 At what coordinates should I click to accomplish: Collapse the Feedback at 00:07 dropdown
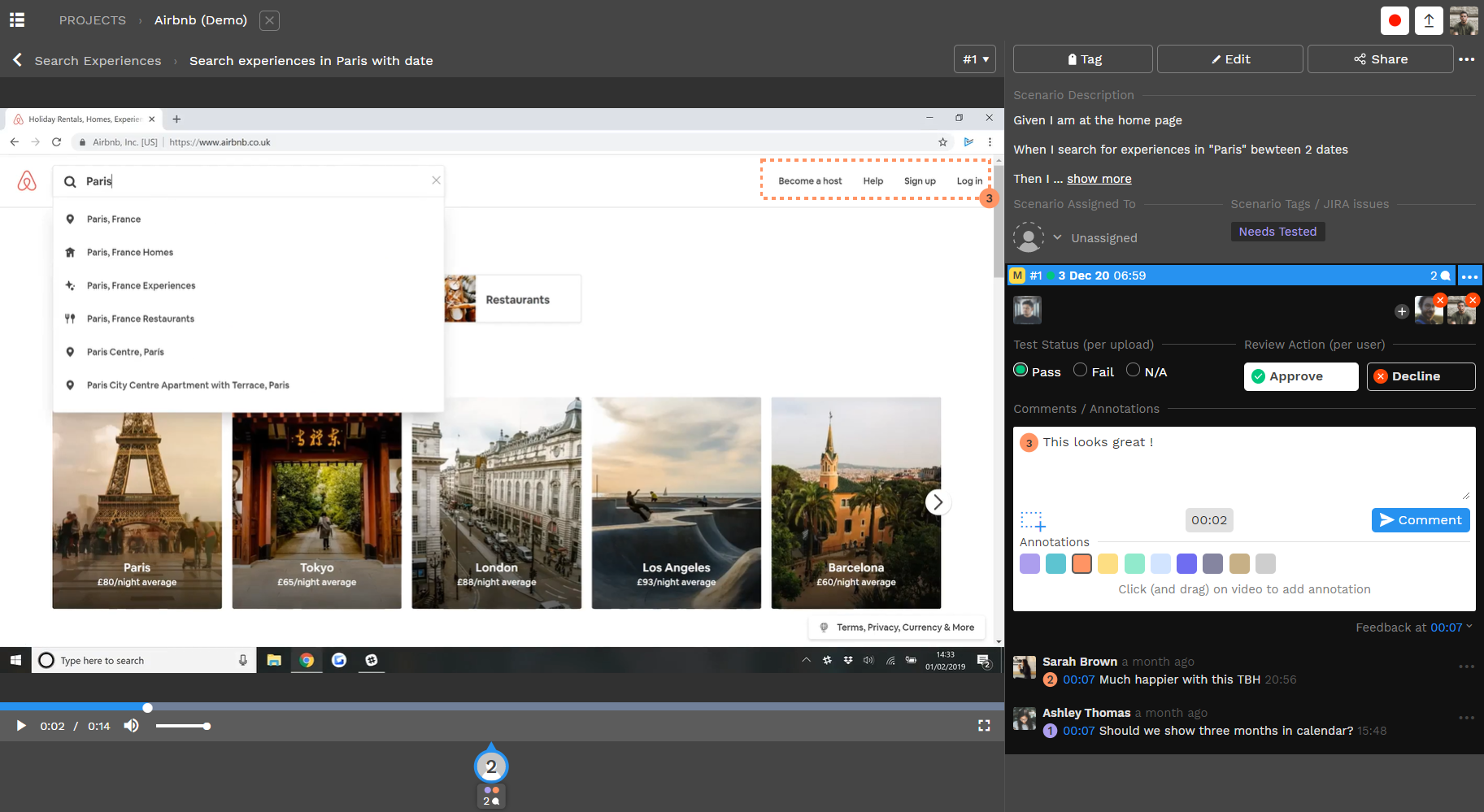pos(1469,627)
